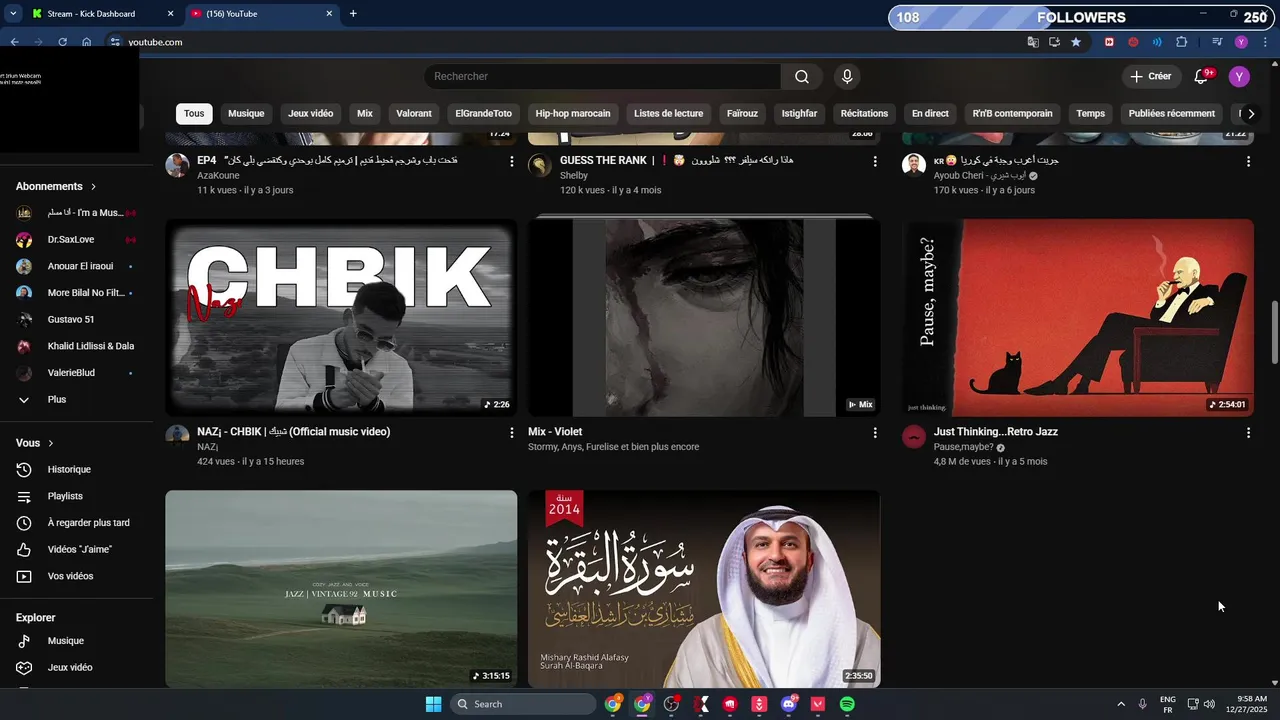Select the Valorant filter chip
The image size is (1280, 720).
tap(414, 114)
